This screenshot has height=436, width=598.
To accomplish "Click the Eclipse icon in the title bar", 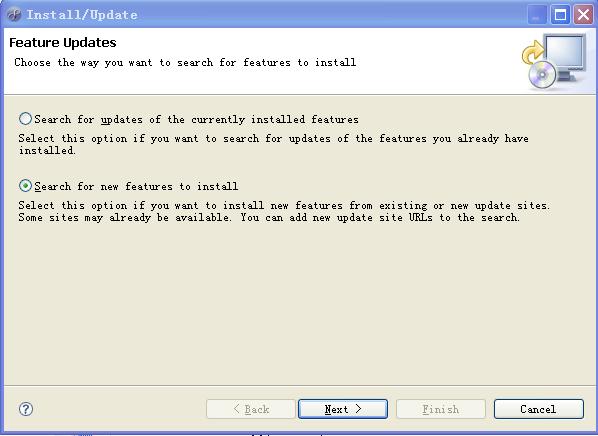I will tap(14, 14).
